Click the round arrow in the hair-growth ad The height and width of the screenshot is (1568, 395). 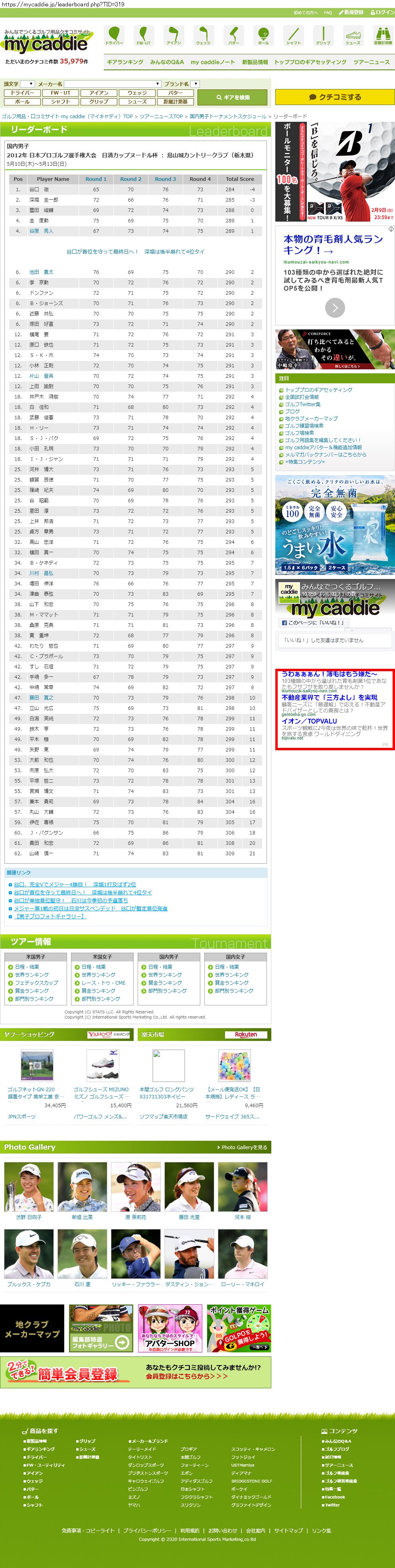(335, 308)
